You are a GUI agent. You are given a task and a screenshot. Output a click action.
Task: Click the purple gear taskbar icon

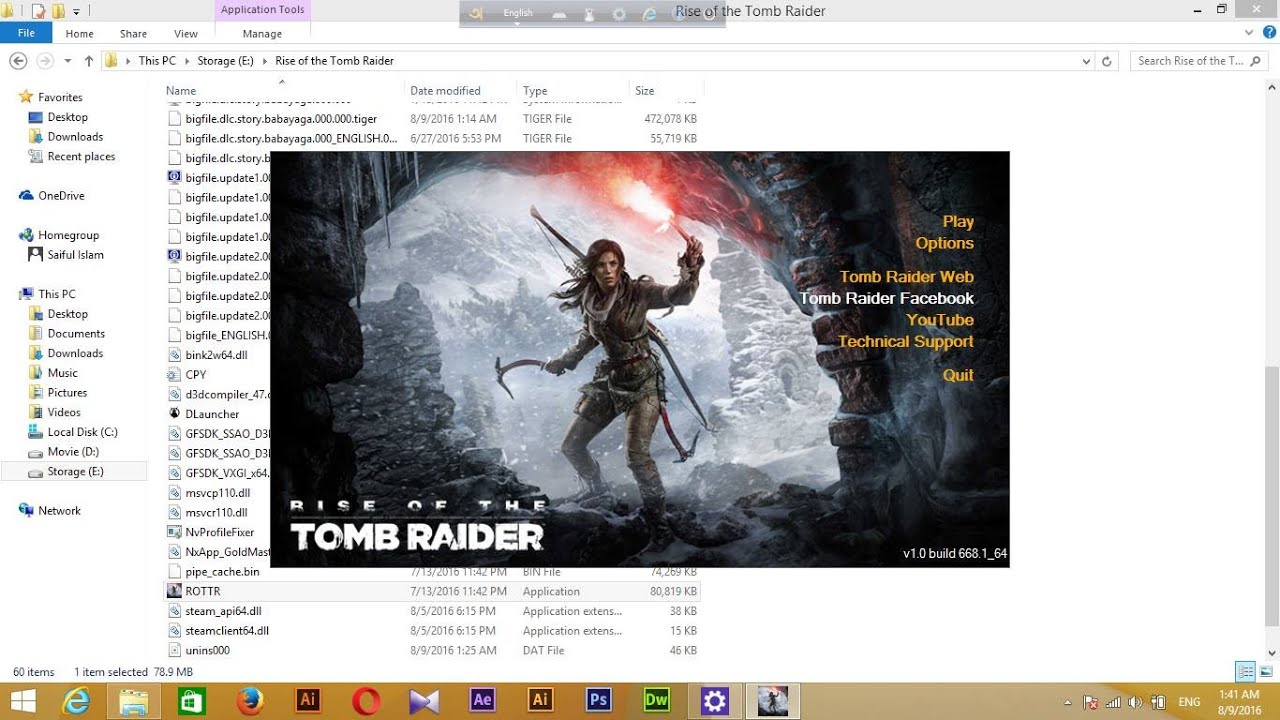(x=714, y=701)
